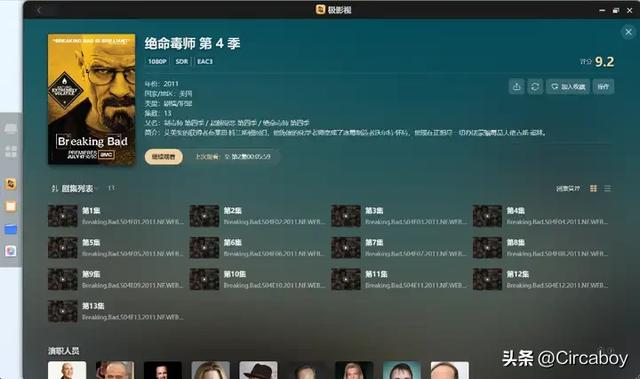Click the refresh metadata icon button
The width and height of the screenshot is (640, 379).
point(535,86)
